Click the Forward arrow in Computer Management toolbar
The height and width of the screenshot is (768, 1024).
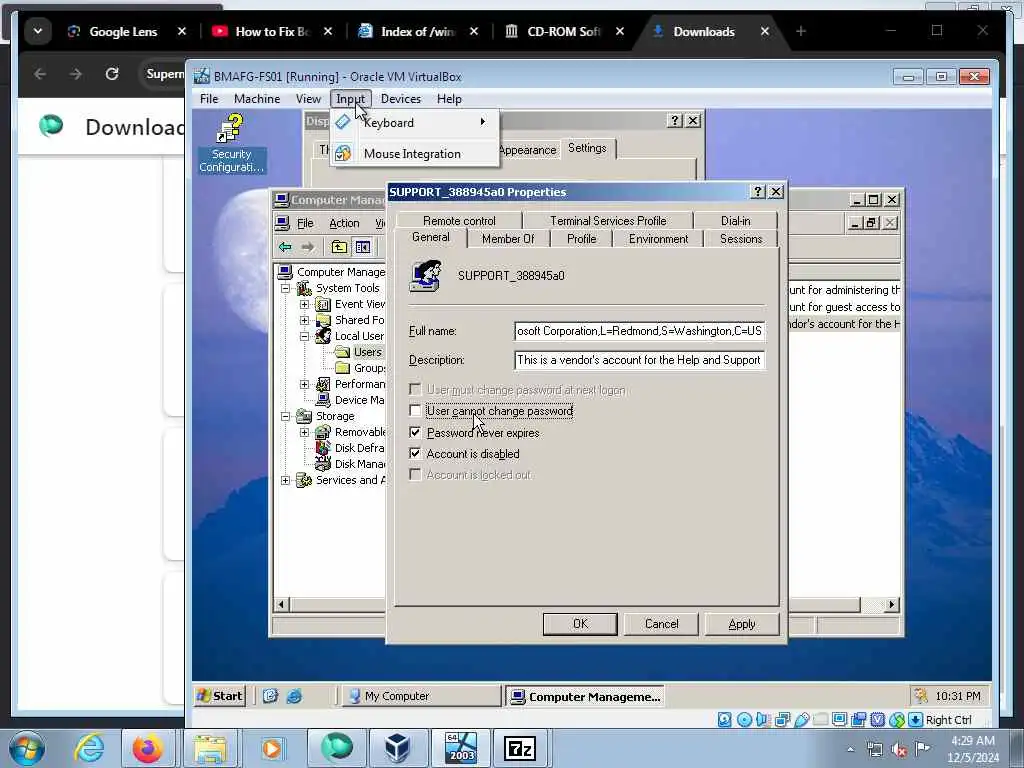pos(308,247)
